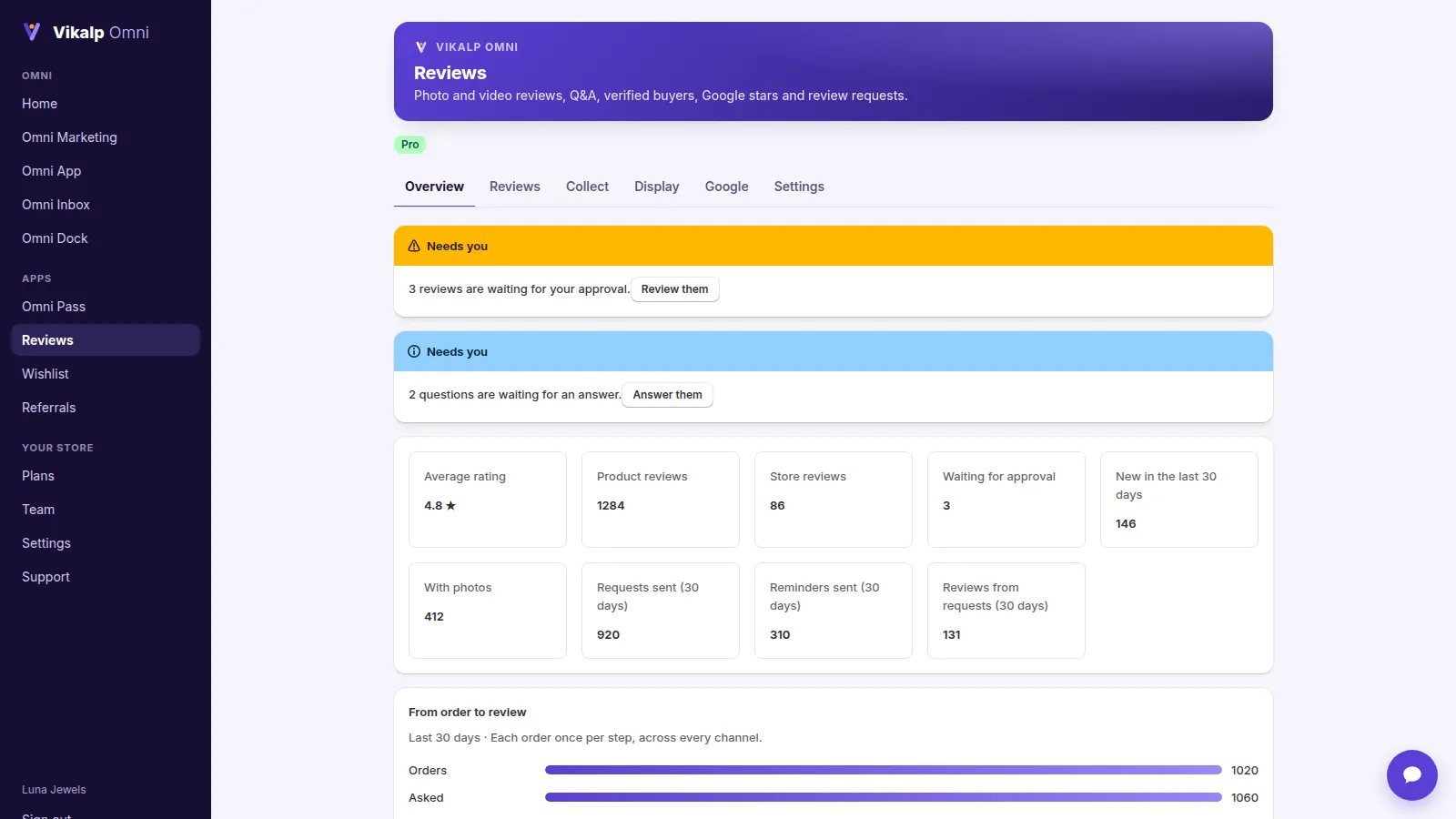Click the New in the last 30 days card

click(x=1179, y=500)
